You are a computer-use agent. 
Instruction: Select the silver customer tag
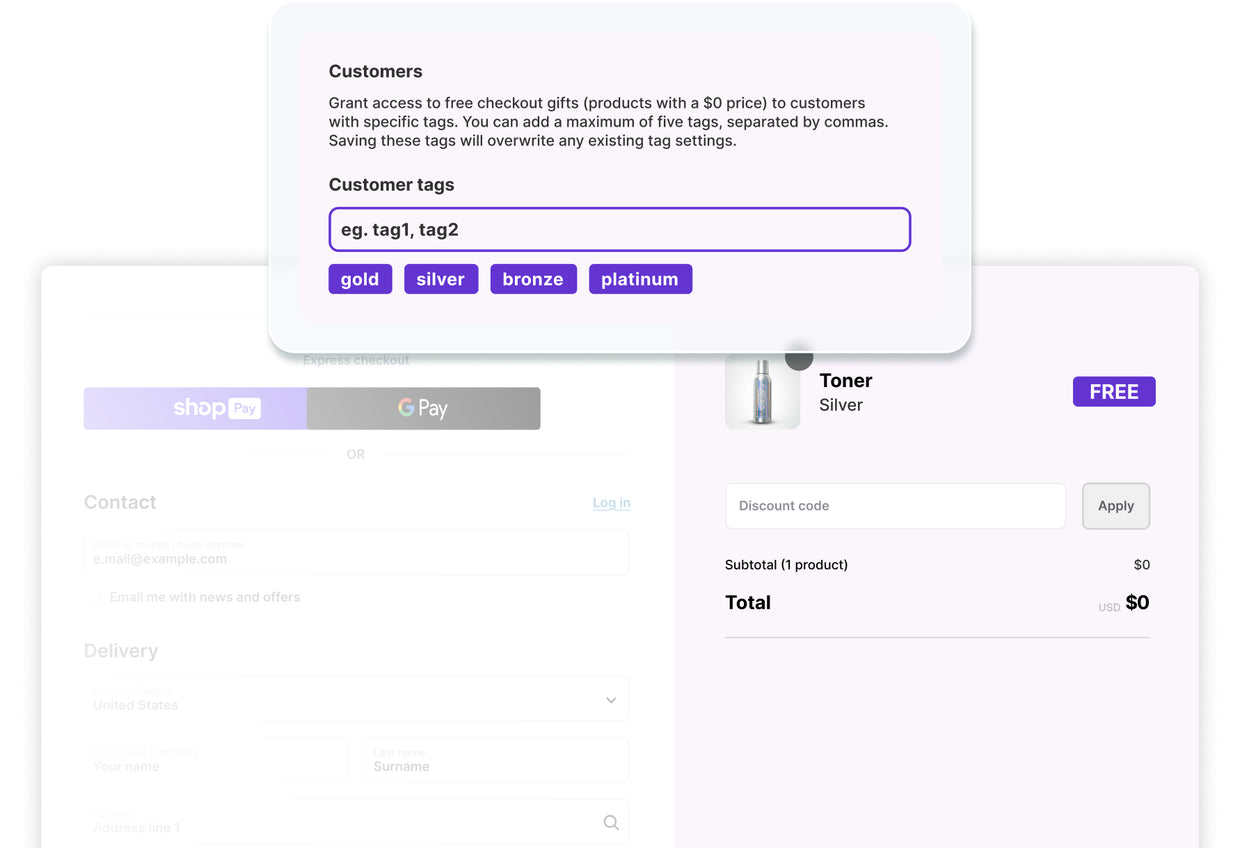click(x=441, y=279)
